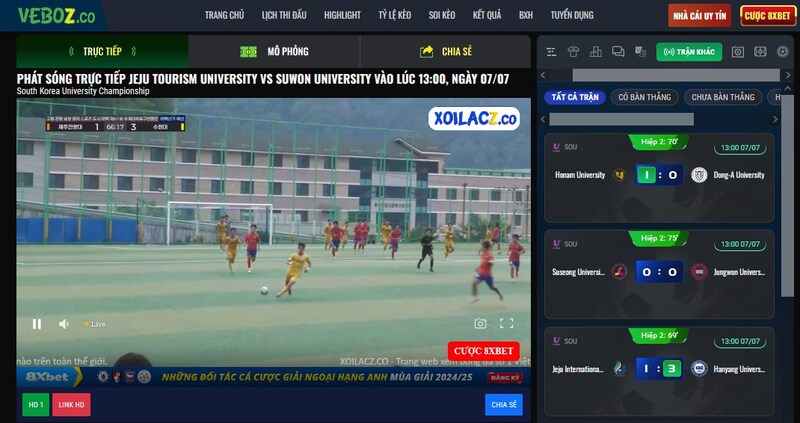Image resolution: width=800 pixels, height=423 pixels.
Task: Click the blue CHIA SẺ button below video
Action: pyautogui.click(x=504, y=405)
